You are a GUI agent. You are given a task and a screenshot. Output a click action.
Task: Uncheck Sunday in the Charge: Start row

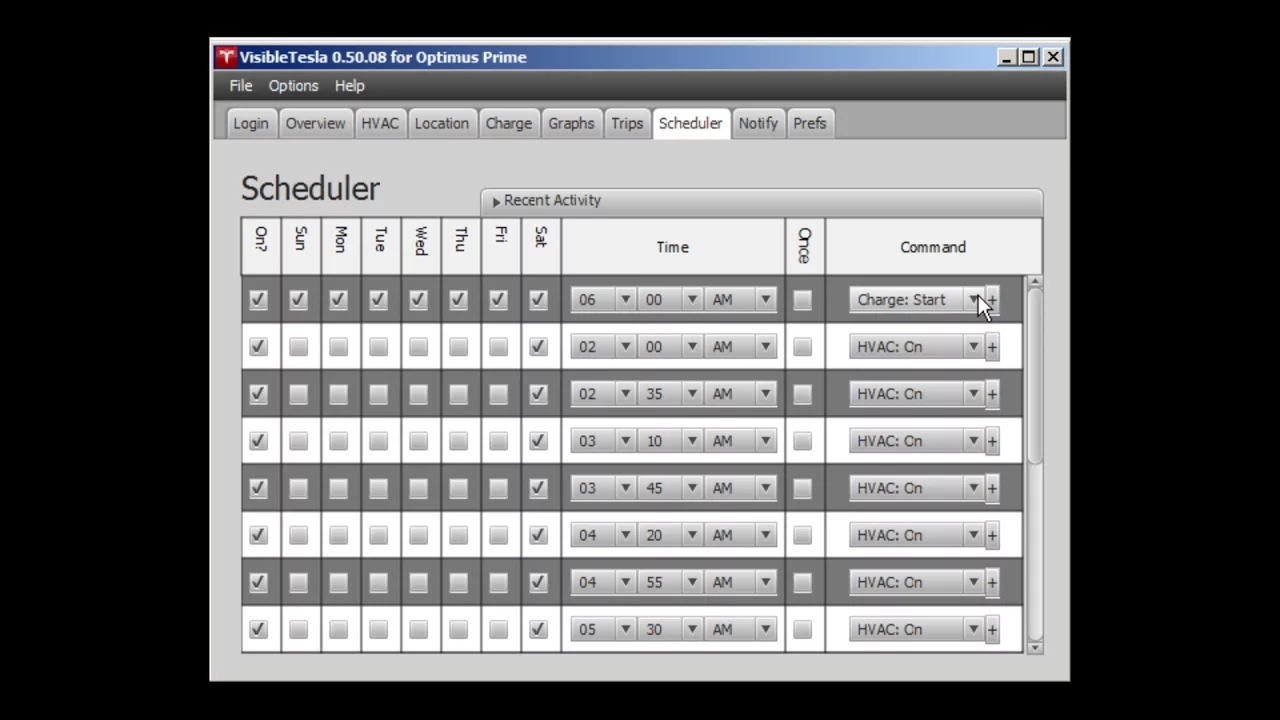[299, 300]
